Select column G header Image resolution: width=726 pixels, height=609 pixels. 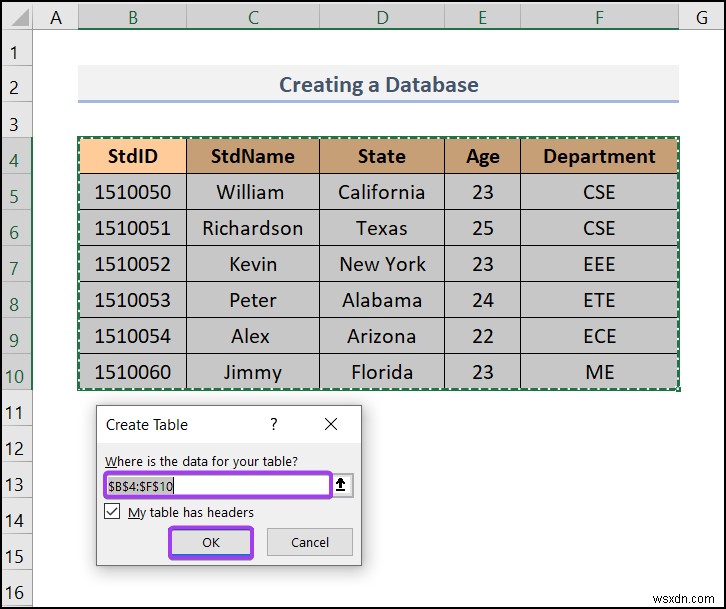[x=701, y=18]
